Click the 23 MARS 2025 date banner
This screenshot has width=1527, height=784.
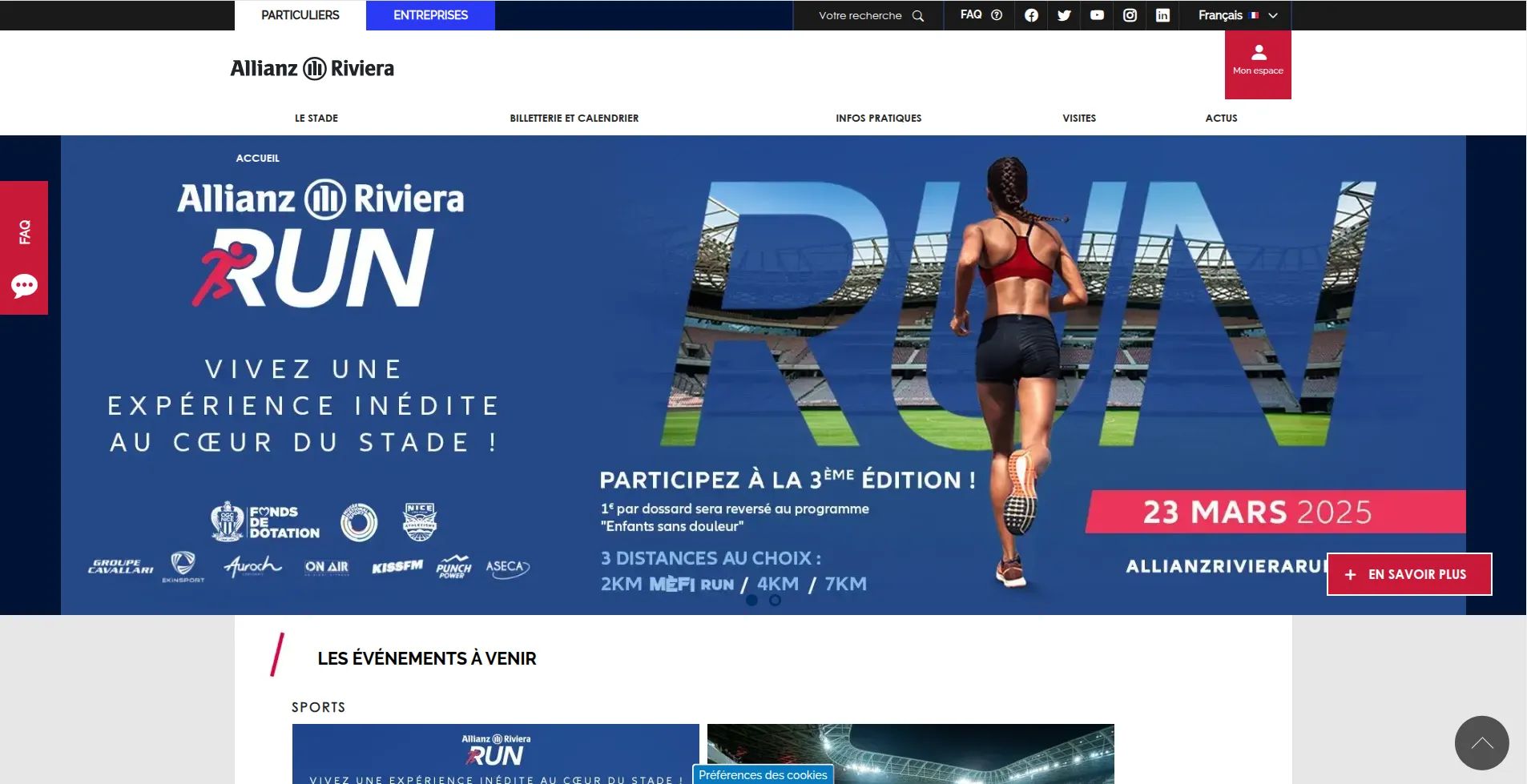[x=1276, y=512]
